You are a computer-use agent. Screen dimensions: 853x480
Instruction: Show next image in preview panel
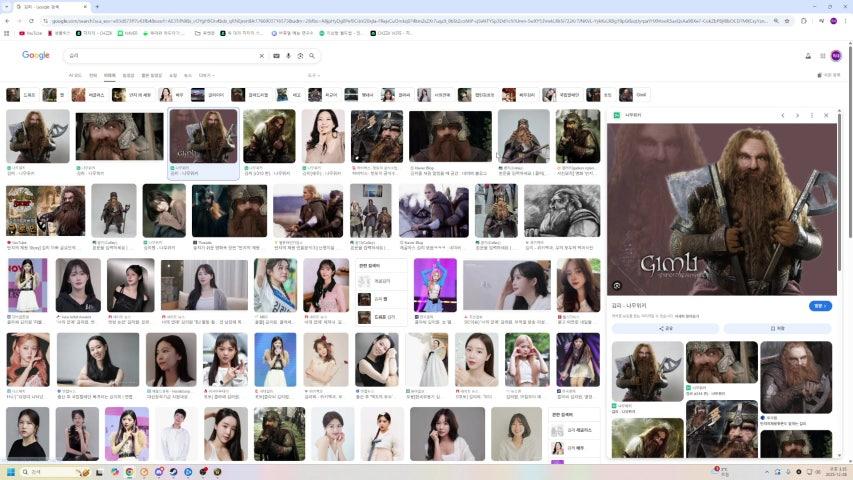click(797, 115)
